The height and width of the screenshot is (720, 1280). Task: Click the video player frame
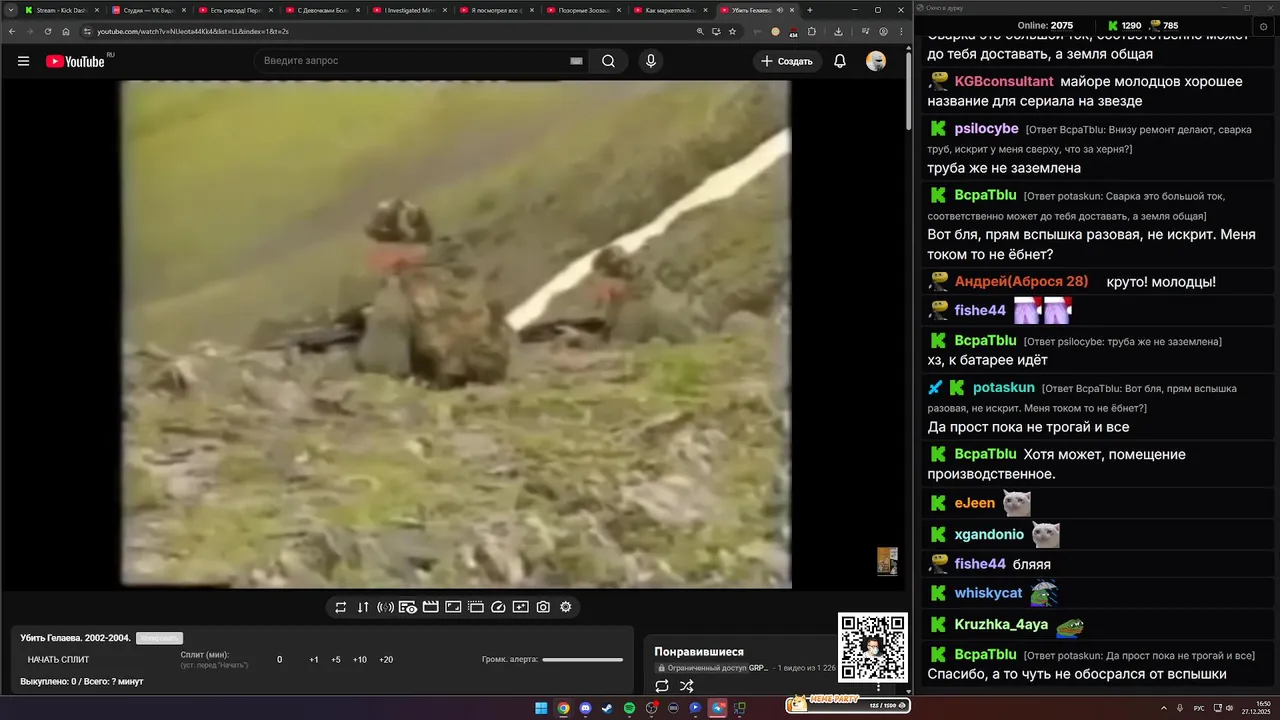click(x=456, y=334)
